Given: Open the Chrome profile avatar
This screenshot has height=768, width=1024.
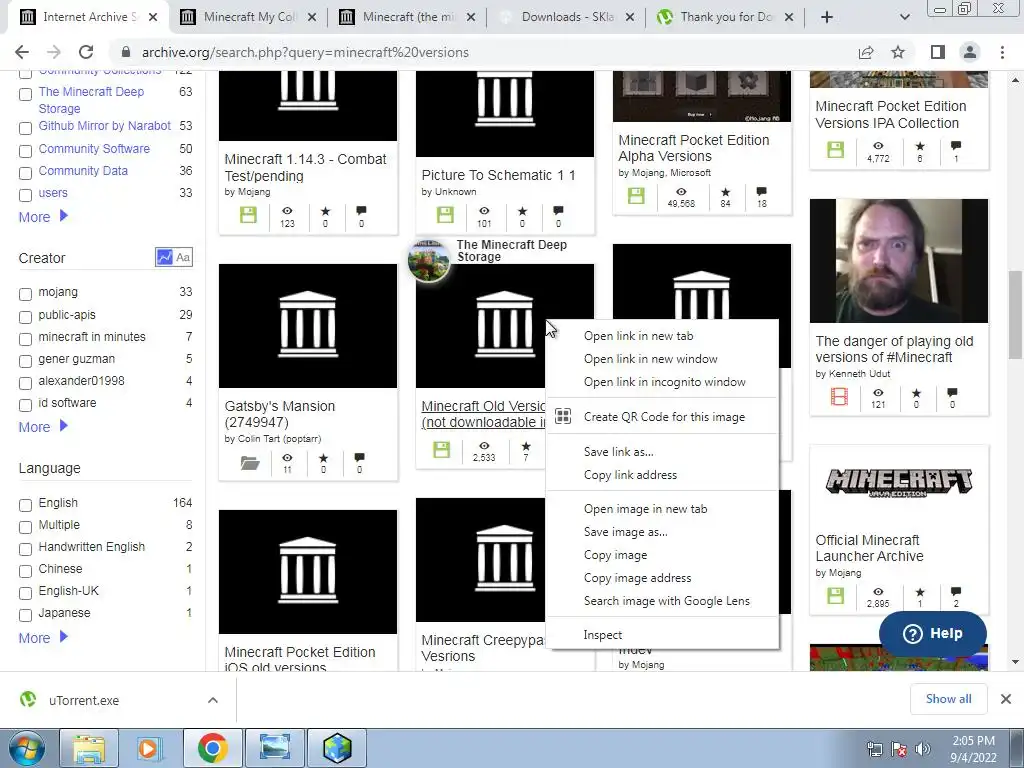Looking at the screenshot, I should pyautogui.click(x=970, y=52).
